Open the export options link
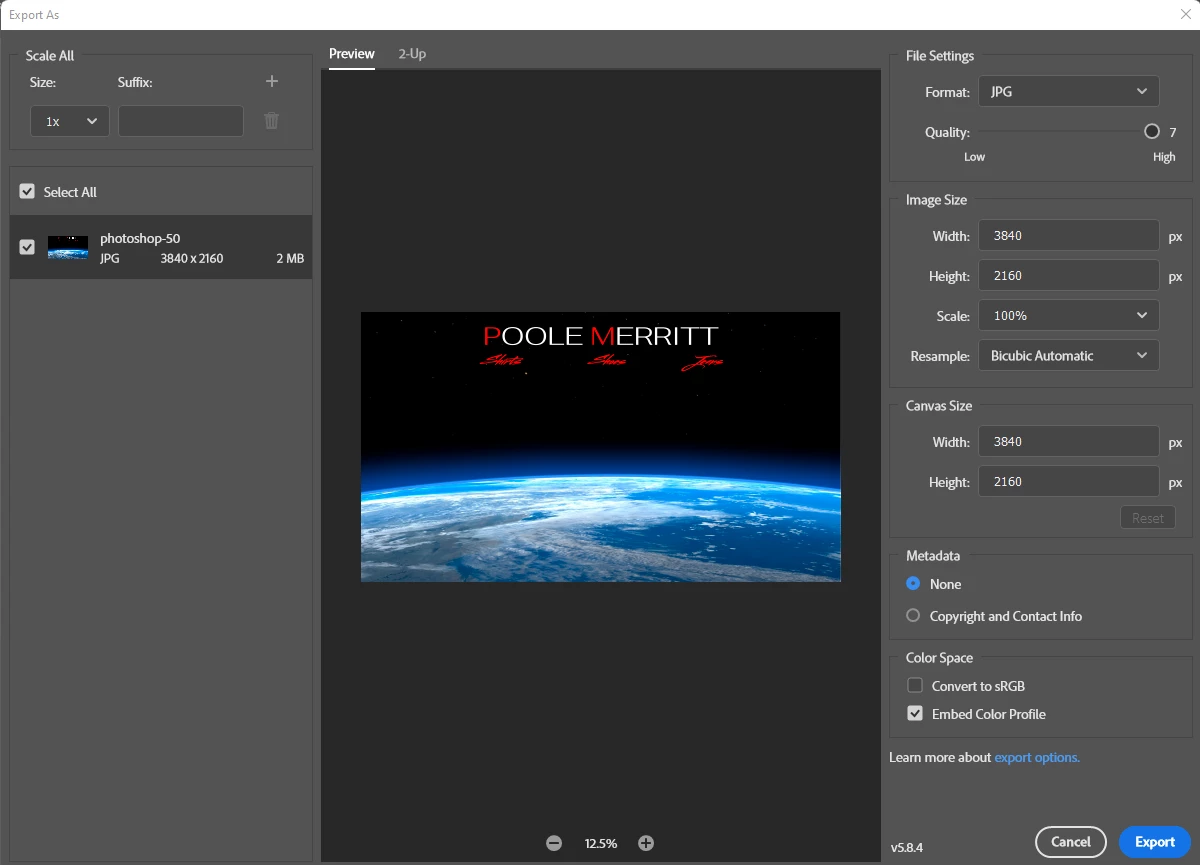The height and width of the screenshot is (865, 1200). (x=1037, y=757)
